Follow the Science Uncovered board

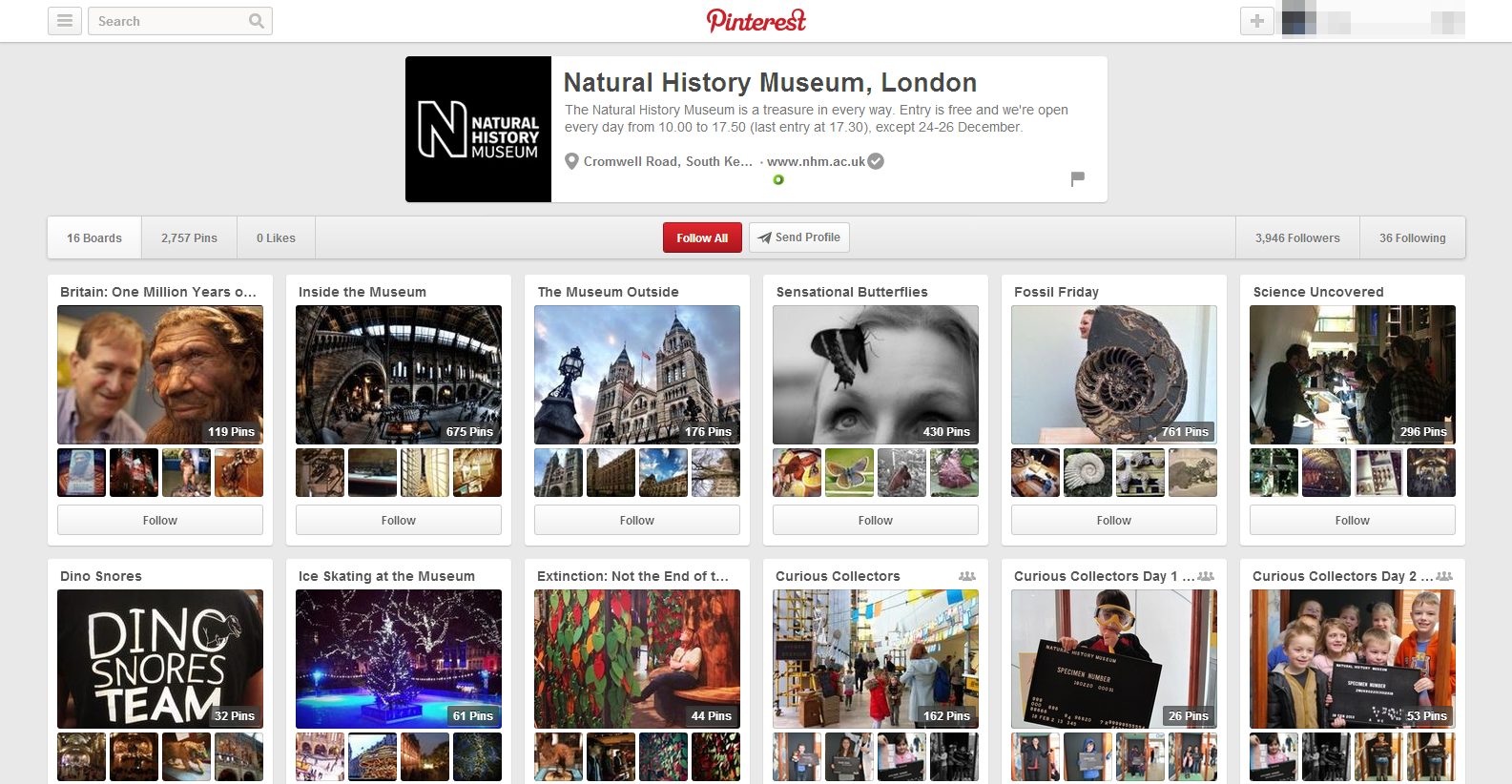[1353, 520]
